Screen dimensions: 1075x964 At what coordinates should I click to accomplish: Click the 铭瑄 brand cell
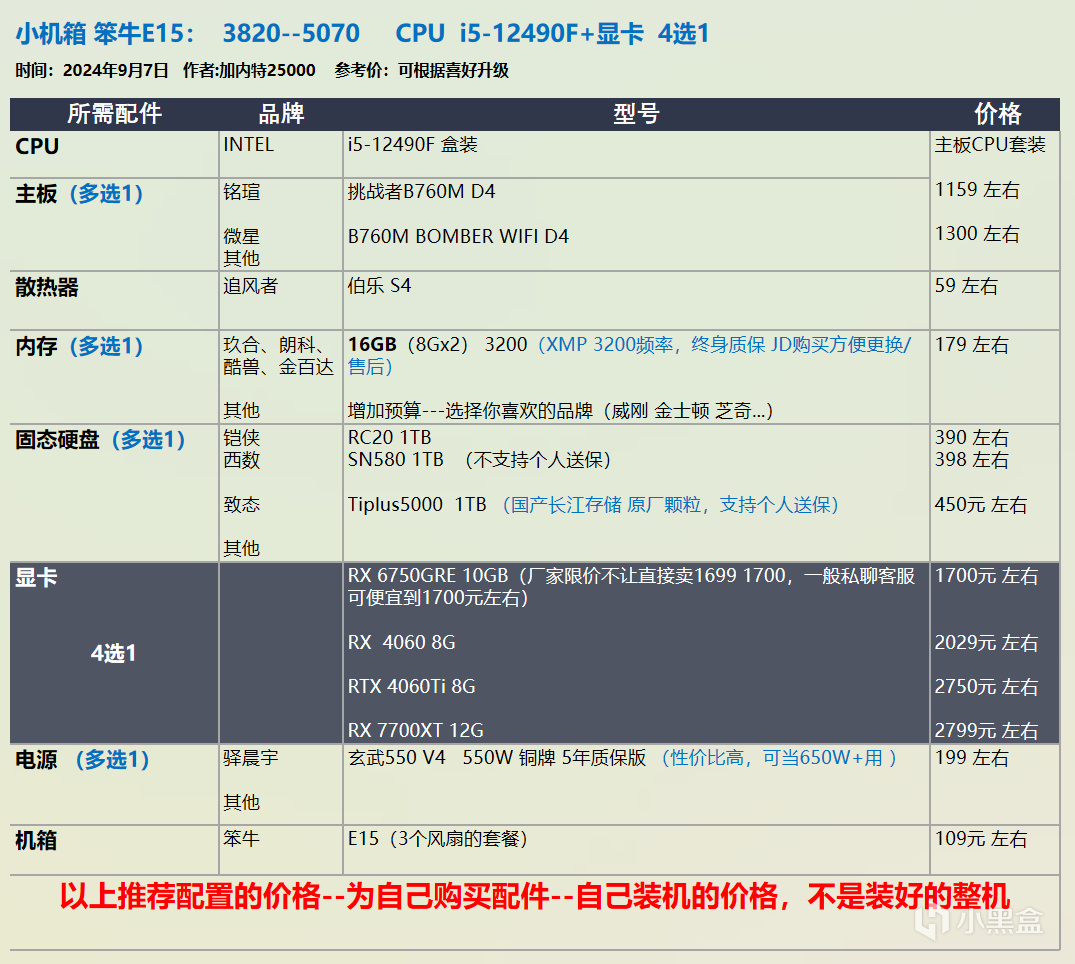[x=241, y=192]
